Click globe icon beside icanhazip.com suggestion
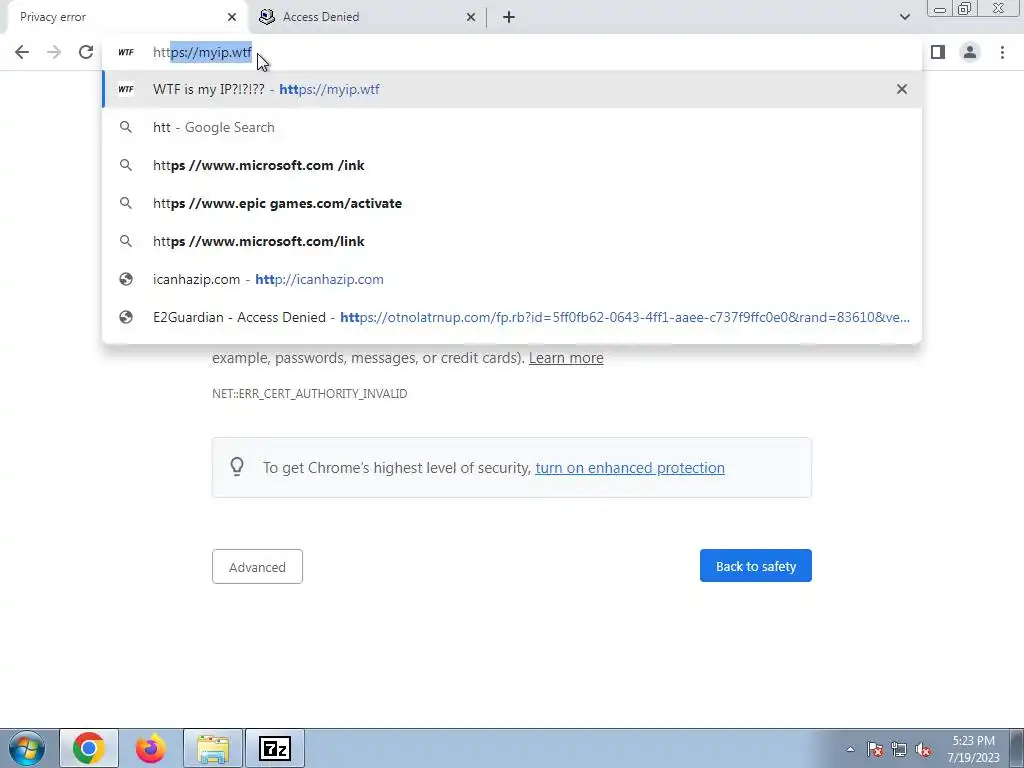Screen dimensions: 1024x768 [126, 279]
